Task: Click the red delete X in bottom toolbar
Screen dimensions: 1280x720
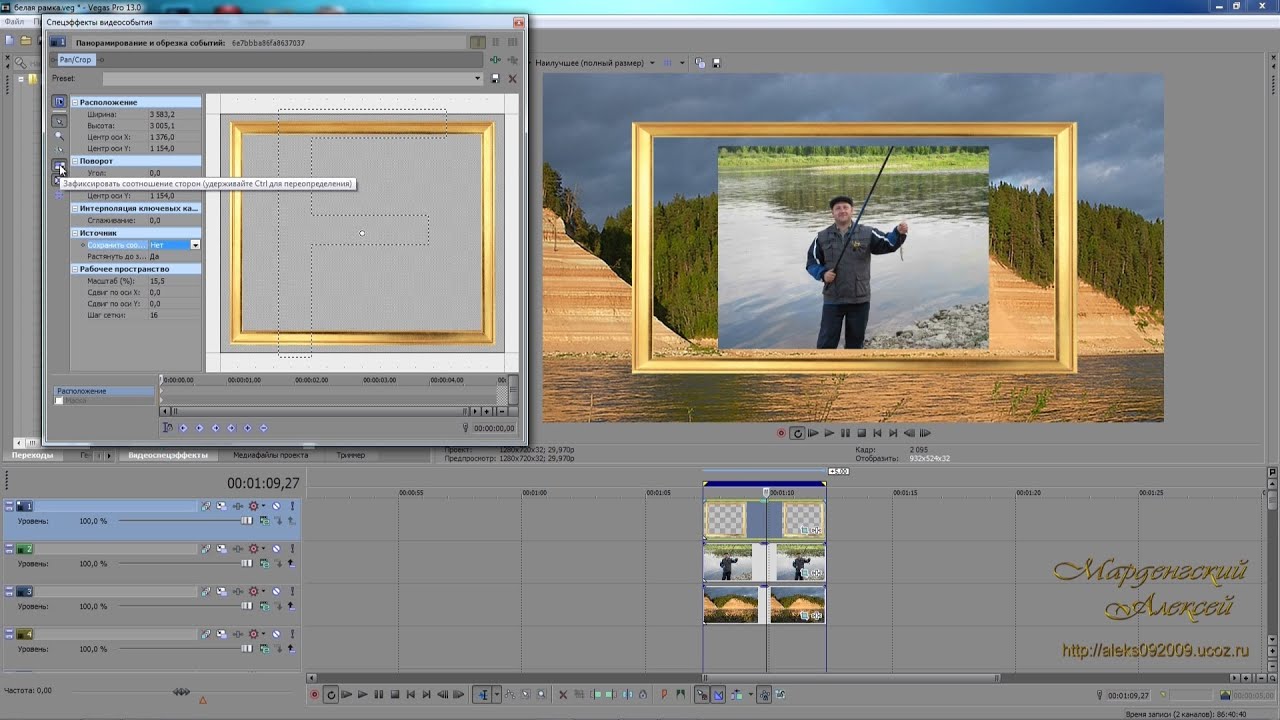Action: tap(563, 695)
